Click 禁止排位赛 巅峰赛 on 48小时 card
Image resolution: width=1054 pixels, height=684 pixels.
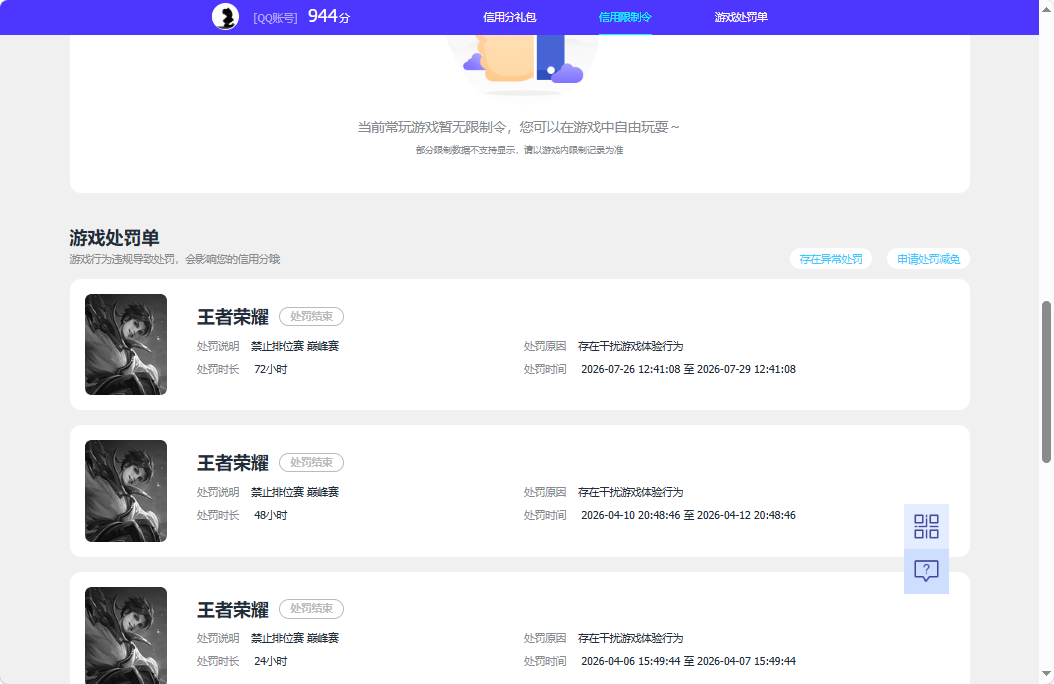[x=295, y=493]
